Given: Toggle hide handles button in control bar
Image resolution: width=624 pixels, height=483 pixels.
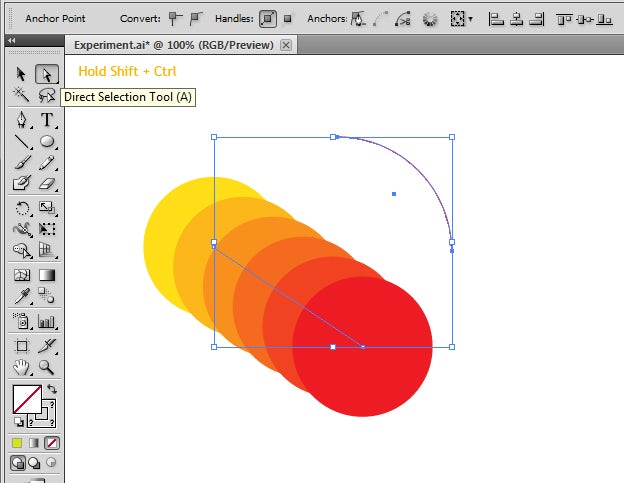Looking at the screenshot, I should [x=288, y=18].
